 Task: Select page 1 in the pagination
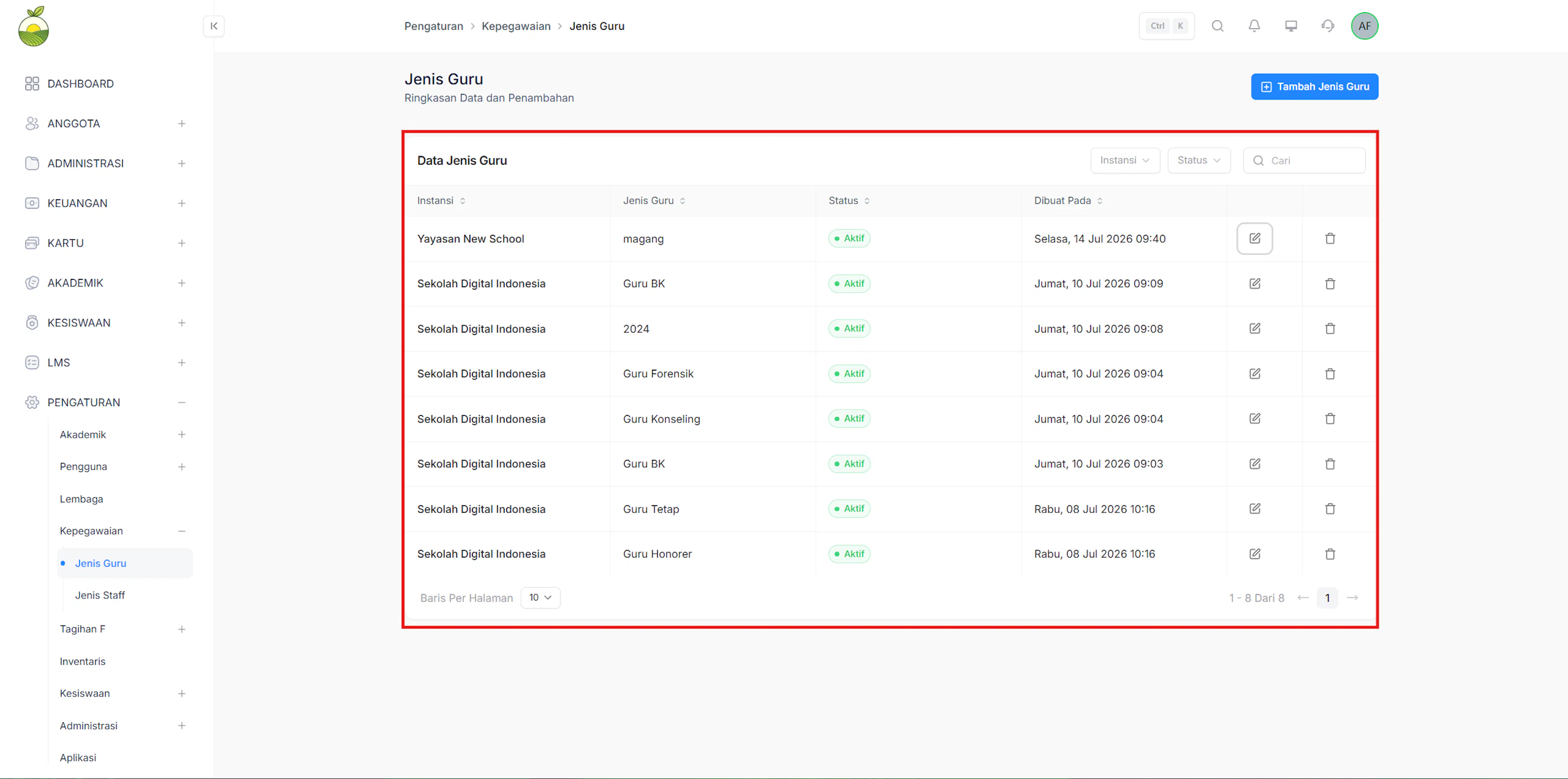(x=1327, y=598)
